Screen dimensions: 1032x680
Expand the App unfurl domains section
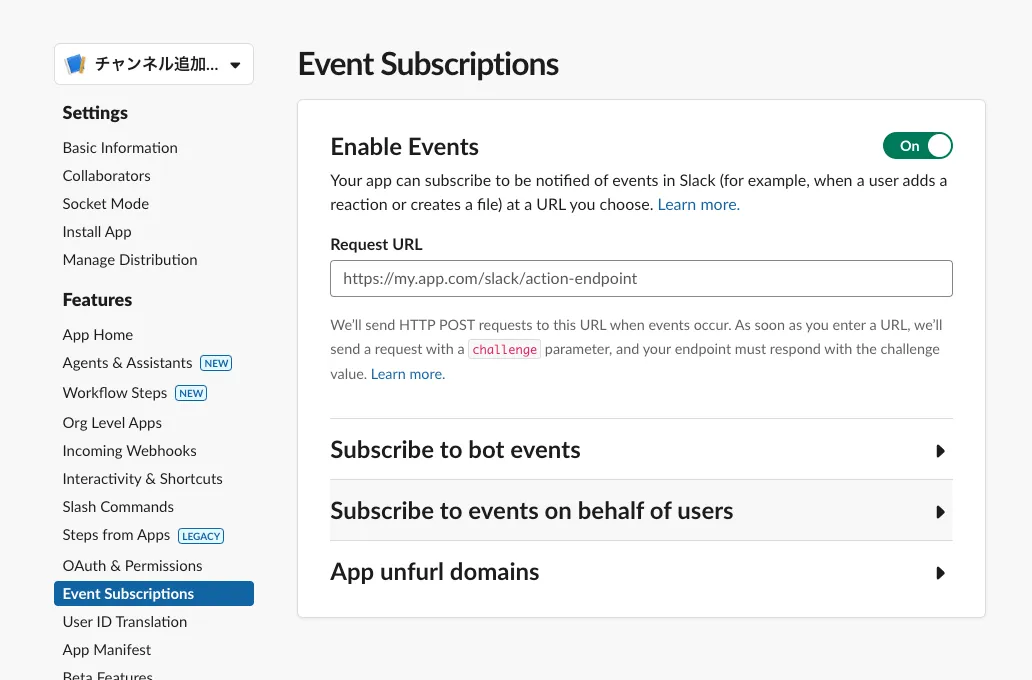940,573
